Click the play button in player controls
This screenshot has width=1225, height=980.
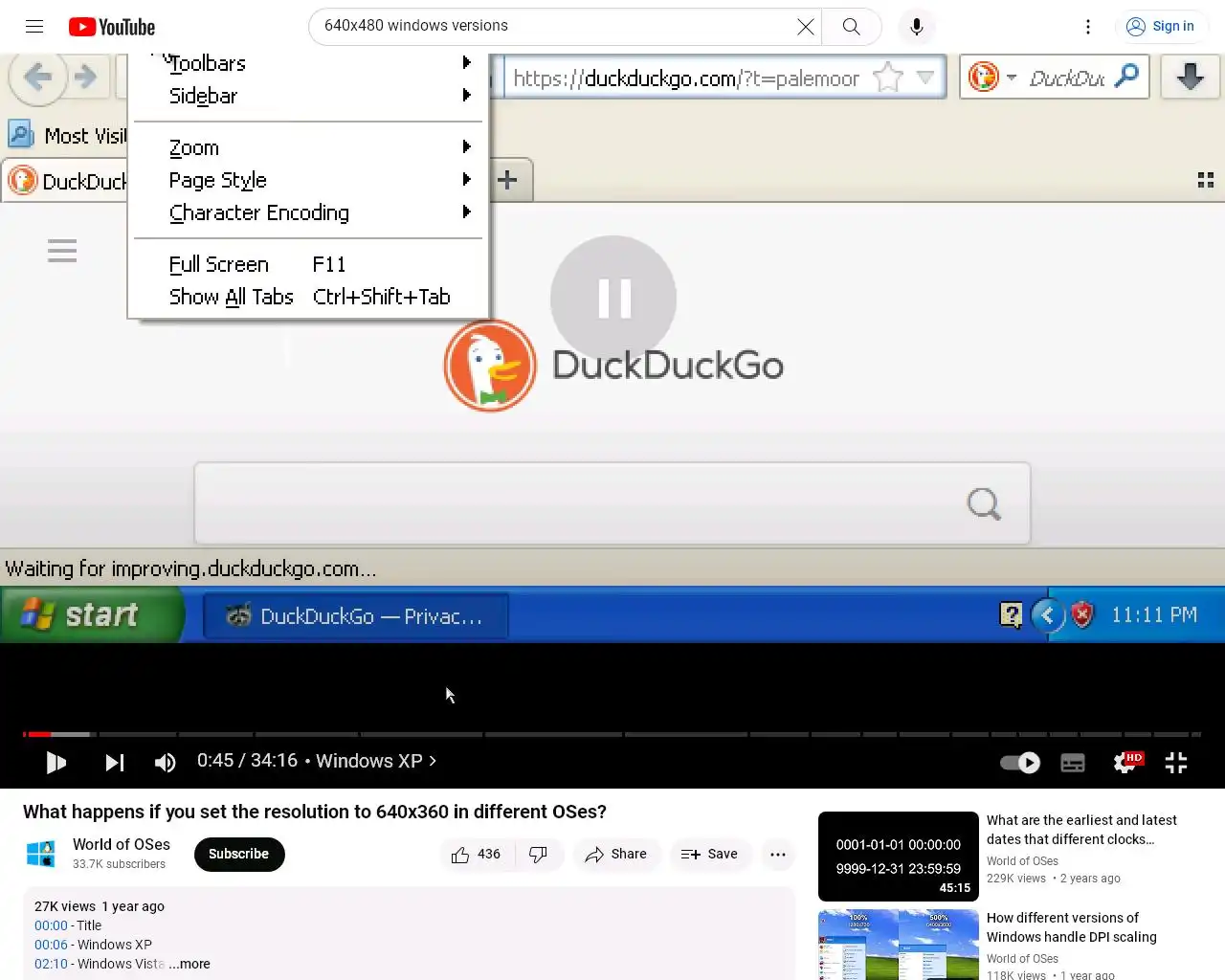tap(56, 762)
